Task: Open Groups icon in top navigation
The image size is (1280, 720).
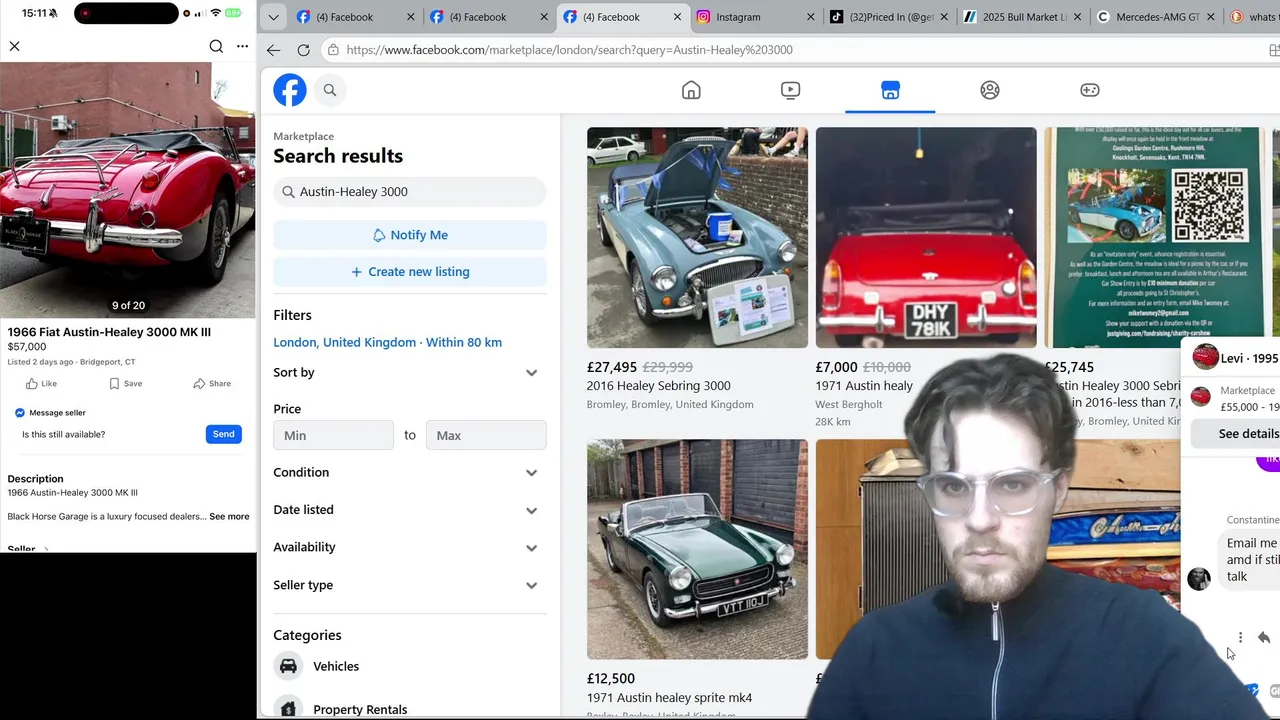Action: pyautogui.click(x=990, y=90)
